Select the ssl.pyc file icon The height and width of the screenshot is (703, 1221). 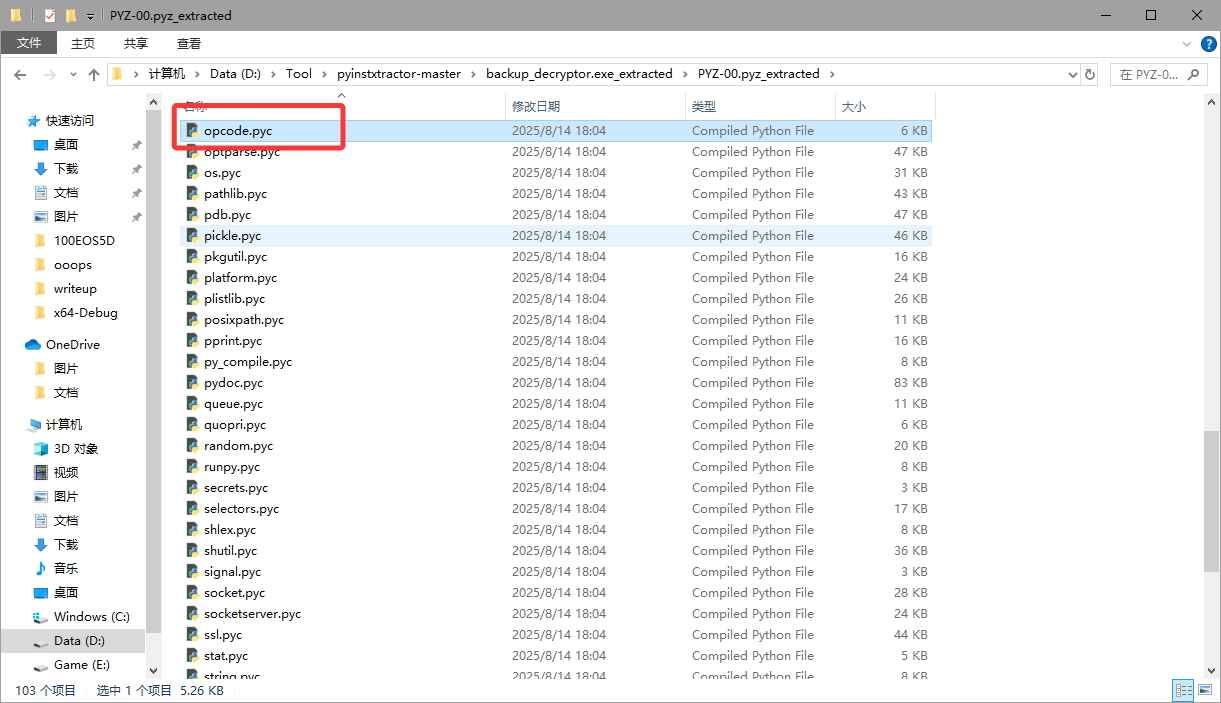tap(193, 635)
